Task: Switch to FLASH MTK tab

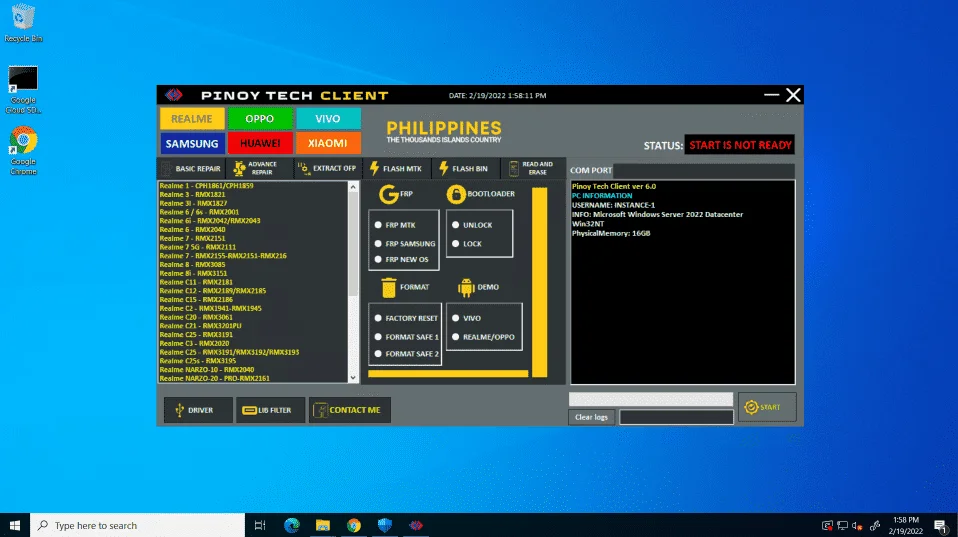Action: coord(397,169)
